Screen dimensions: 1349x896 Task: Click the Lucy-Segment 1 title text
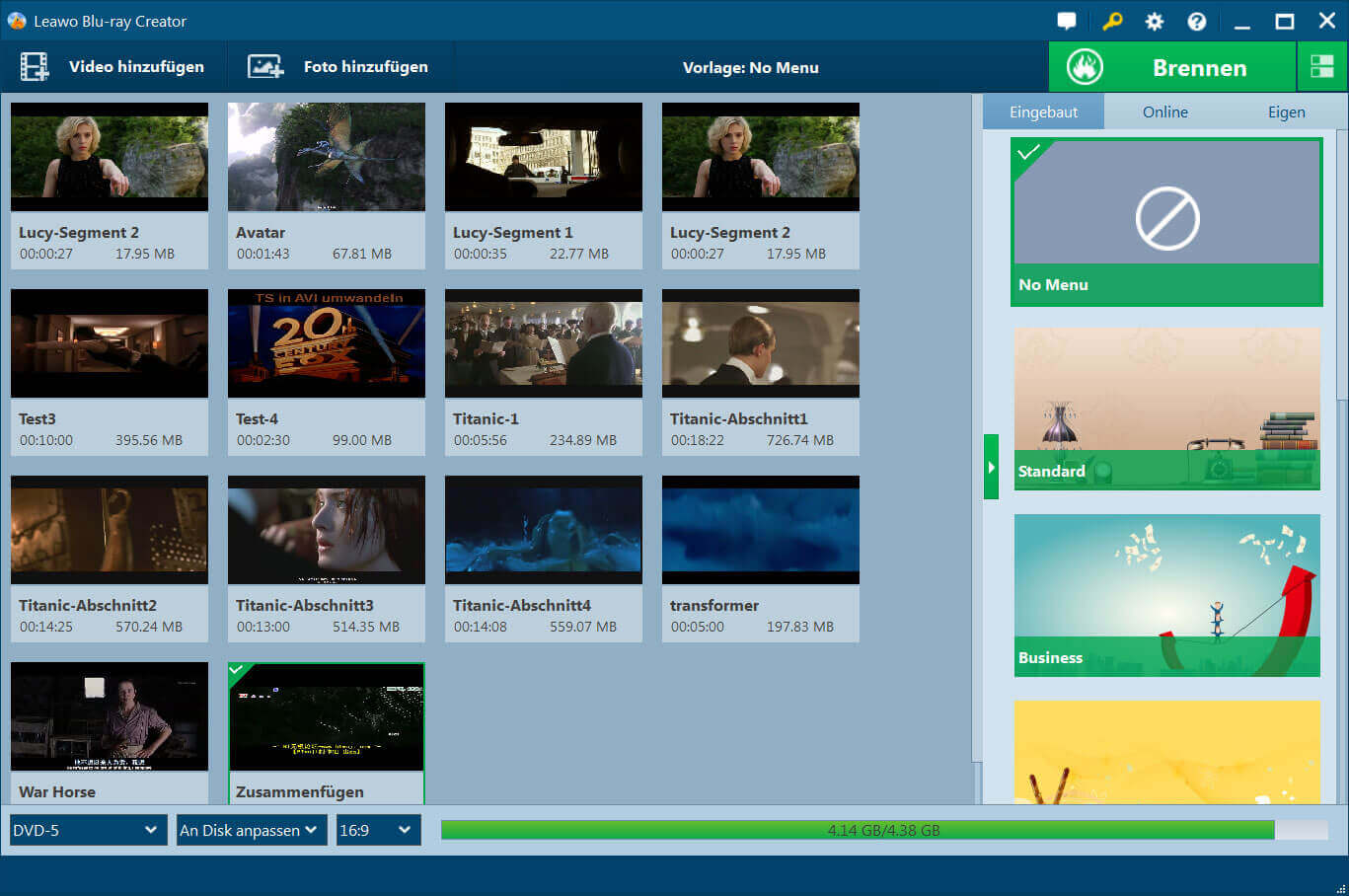point(513,232)
